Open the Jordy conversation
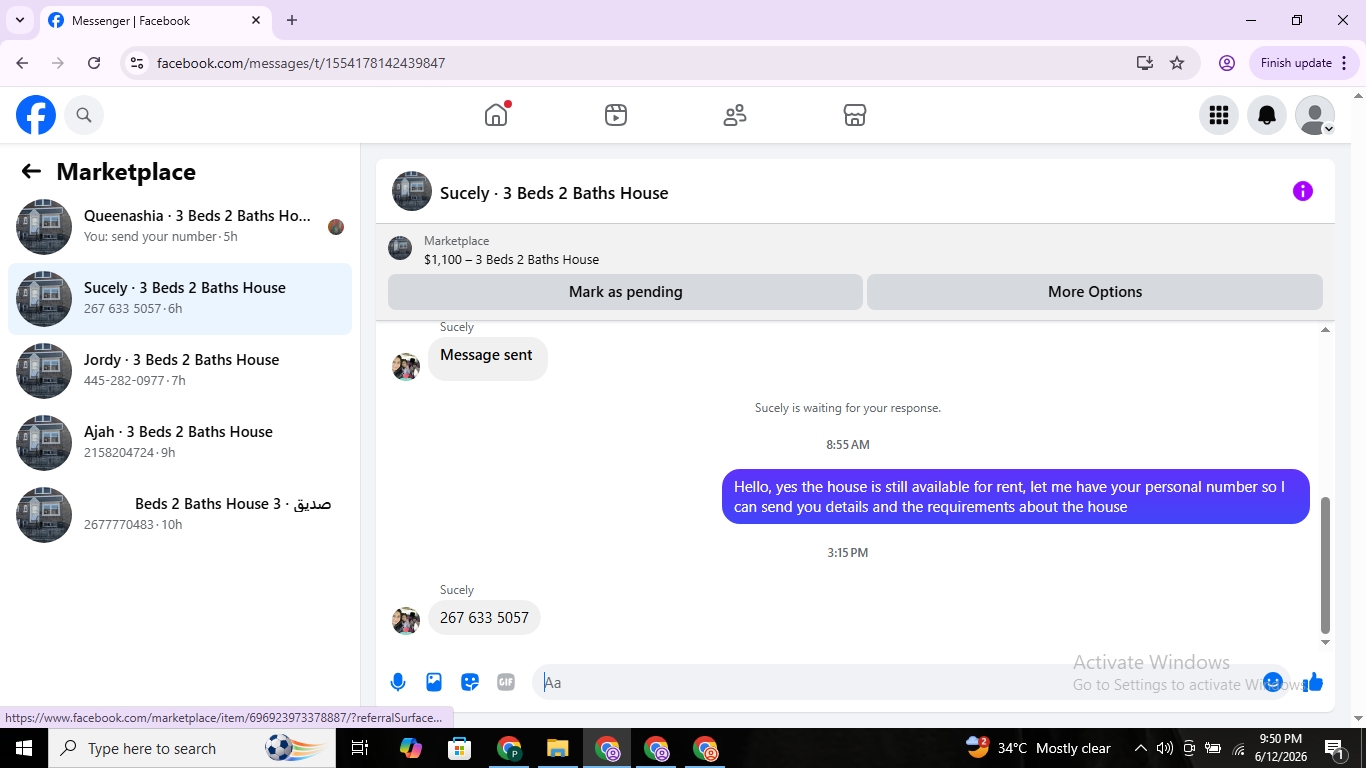The image size is (1366, 768). point(180,371)
